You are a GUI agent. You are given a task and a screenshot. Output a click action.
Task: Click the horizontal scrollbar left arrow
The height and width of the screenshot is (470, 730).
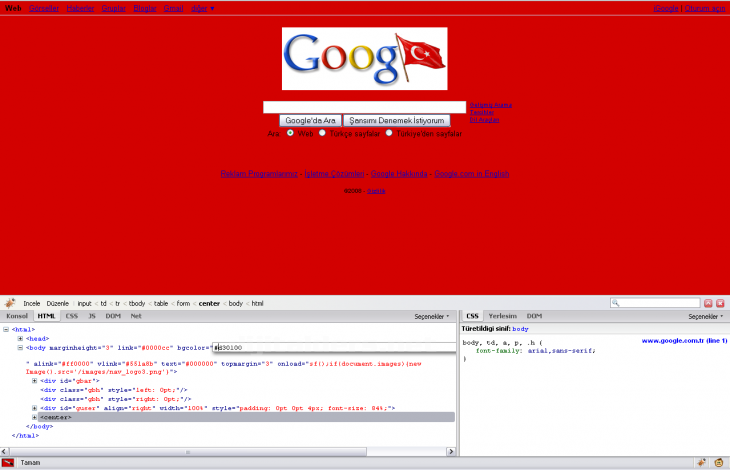[x=4, y=452]
